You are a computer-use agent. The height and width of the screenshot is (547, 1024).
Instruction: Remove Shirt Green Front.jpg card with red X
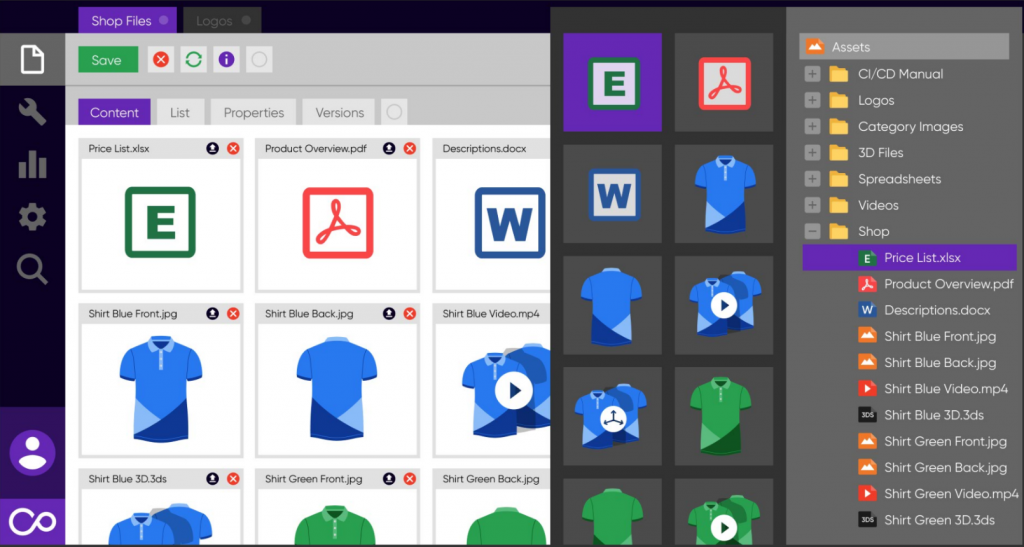point(409,479)
